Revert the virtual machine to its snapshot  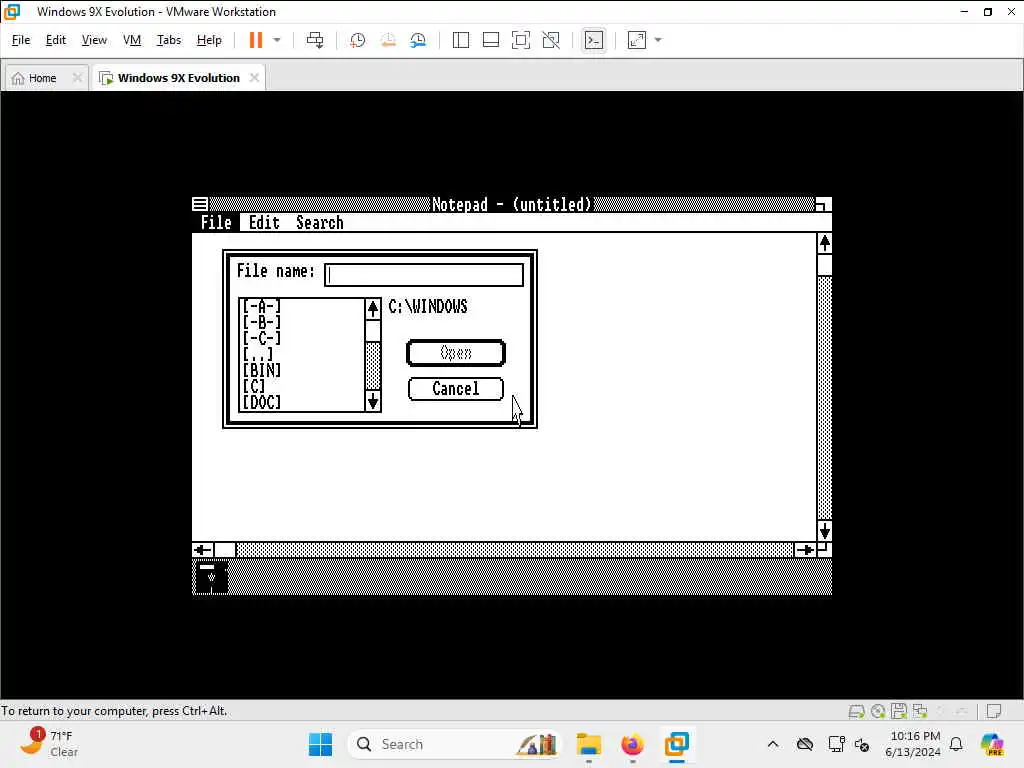click(x=388, y=40)
